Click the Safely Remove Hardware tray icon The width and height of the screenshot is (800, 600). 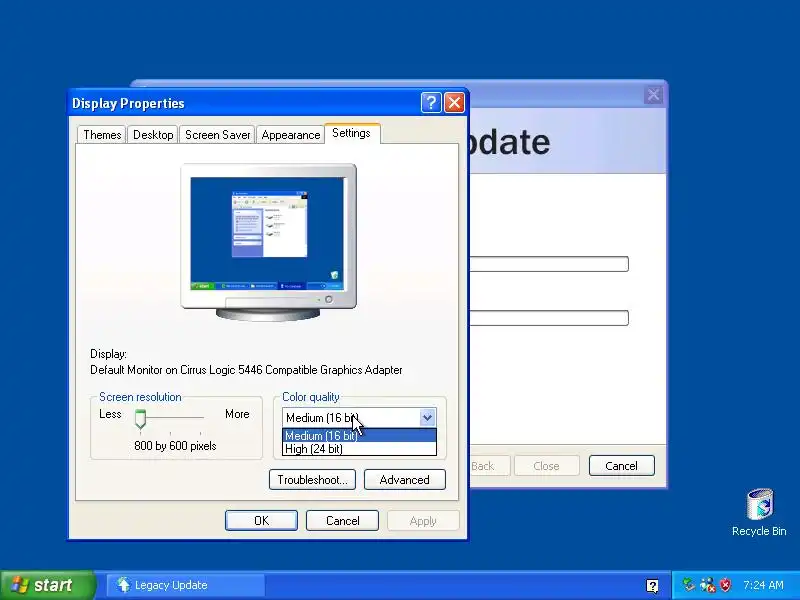pyautogui.click(x=689, y=585)
